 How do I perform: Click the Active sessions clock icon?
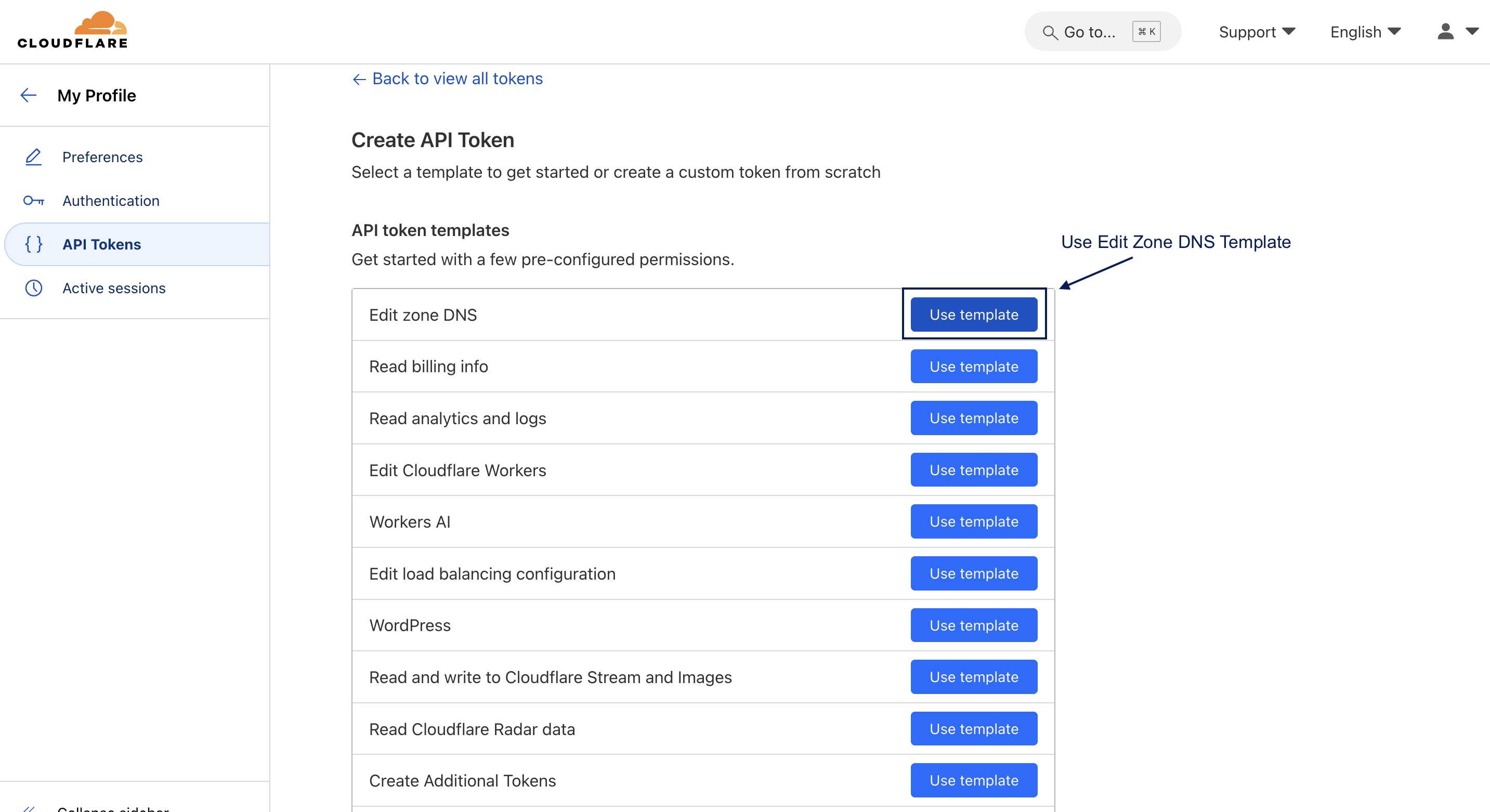point(34,288)
